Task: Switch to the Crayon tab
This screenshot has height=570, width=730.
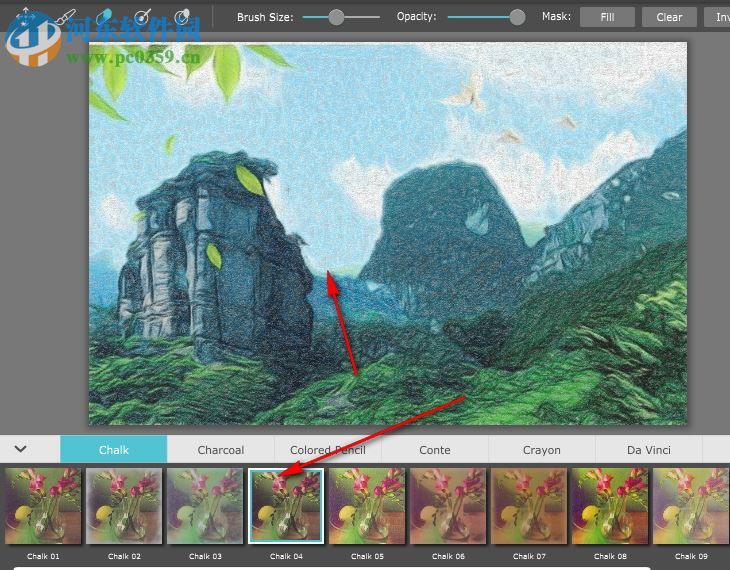Action: 541,450
